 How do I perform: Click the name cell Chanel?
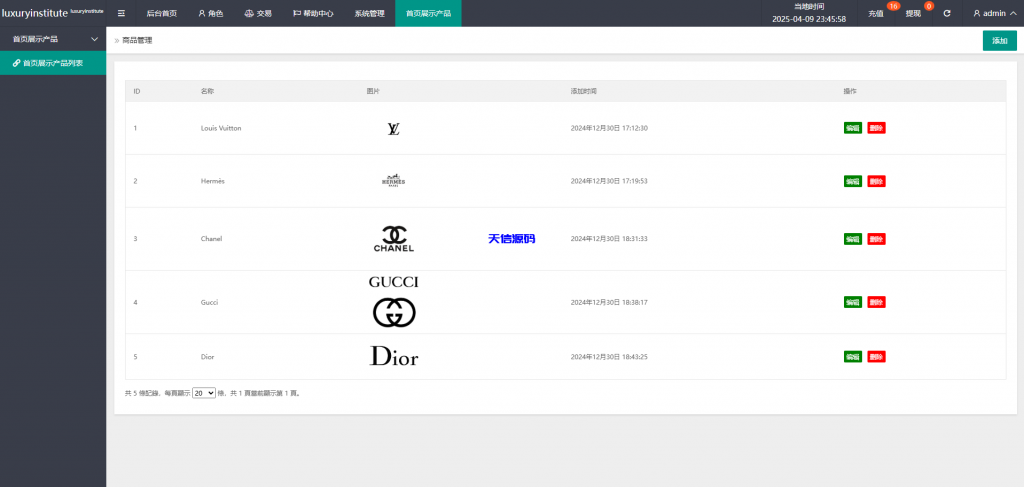tap(212, 239)
